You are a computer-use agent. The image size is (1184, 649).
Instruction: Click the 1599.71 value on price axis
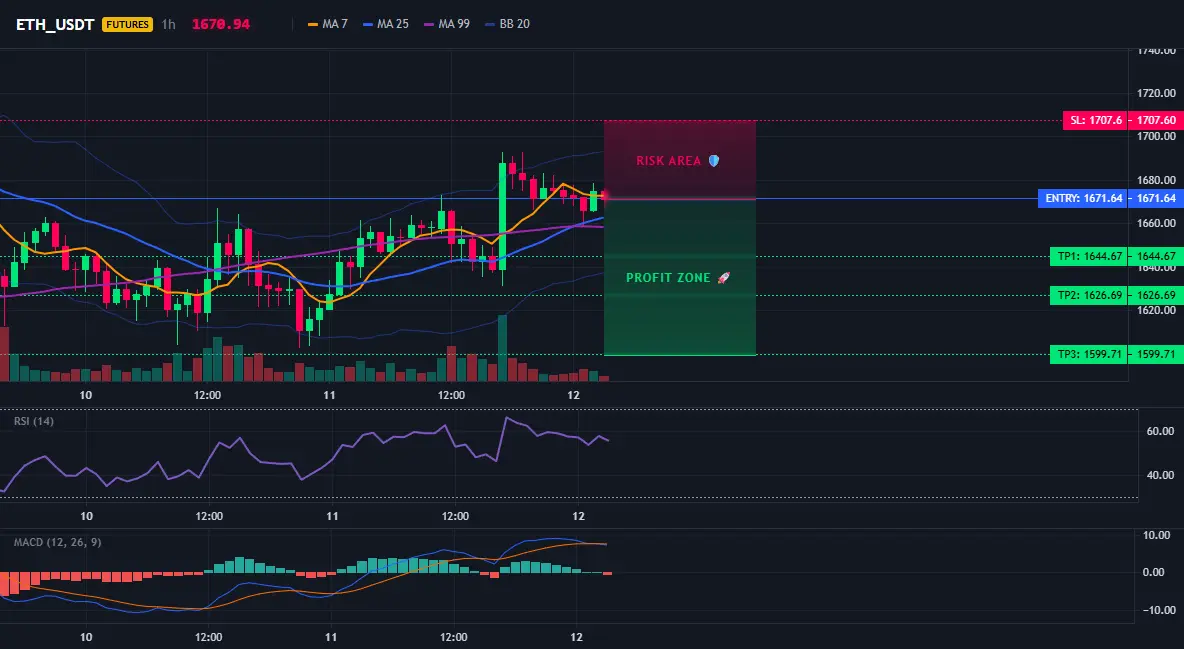[x=1156, y=354]
